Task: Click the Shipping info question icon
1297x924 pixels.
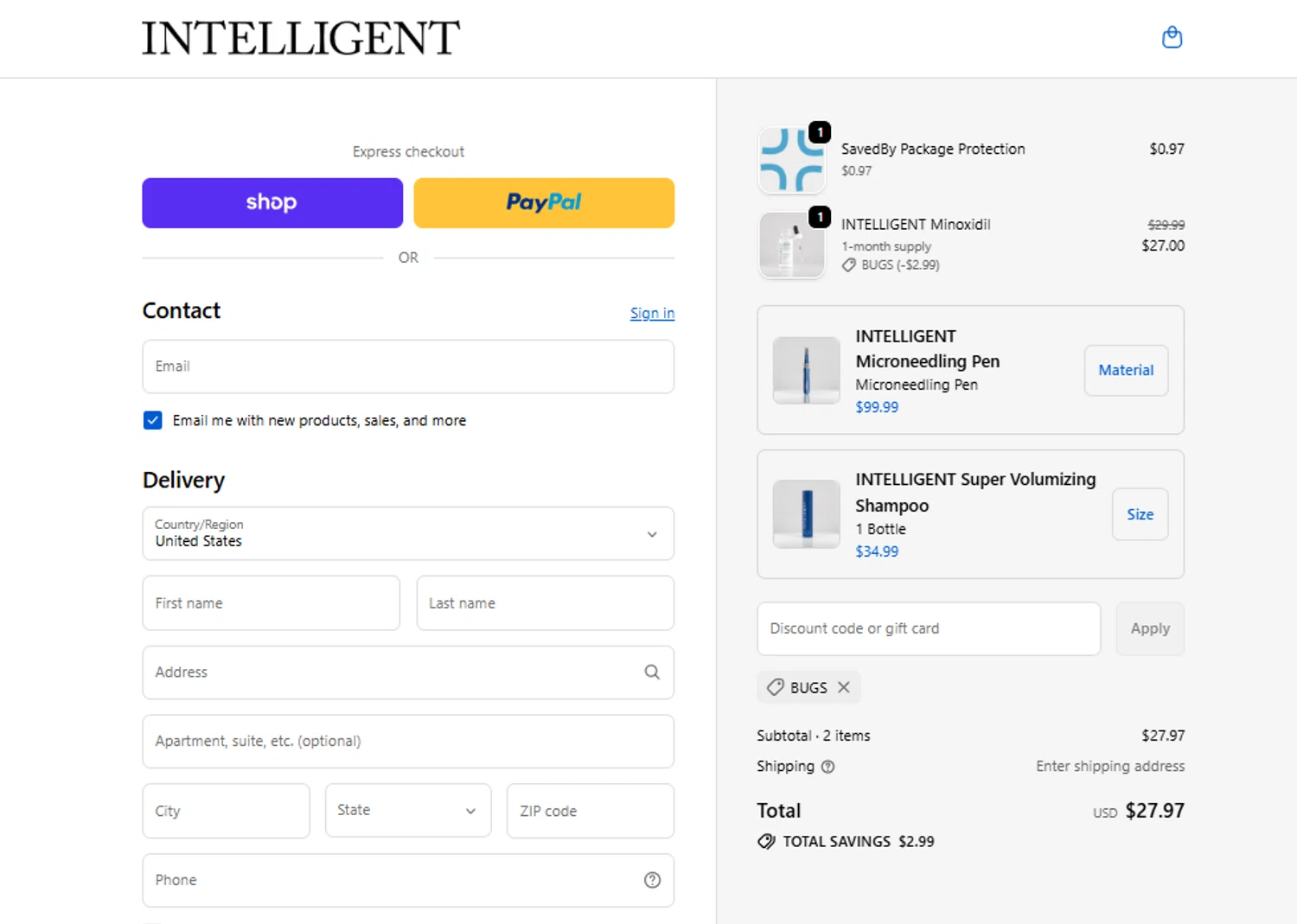Action: [827, 767]
